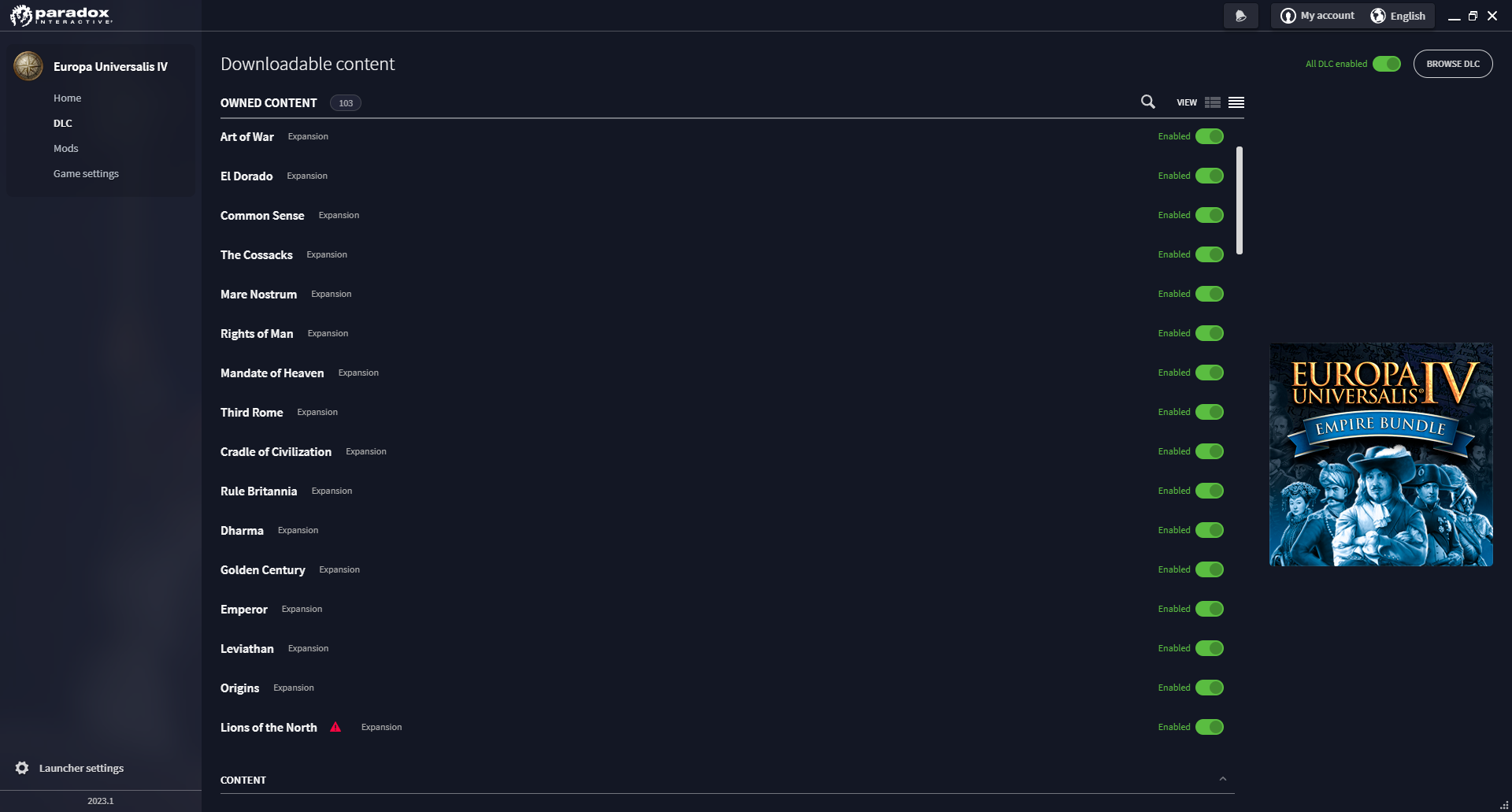Open the English language selector
1512x812 pixels.
(1399, 16)
